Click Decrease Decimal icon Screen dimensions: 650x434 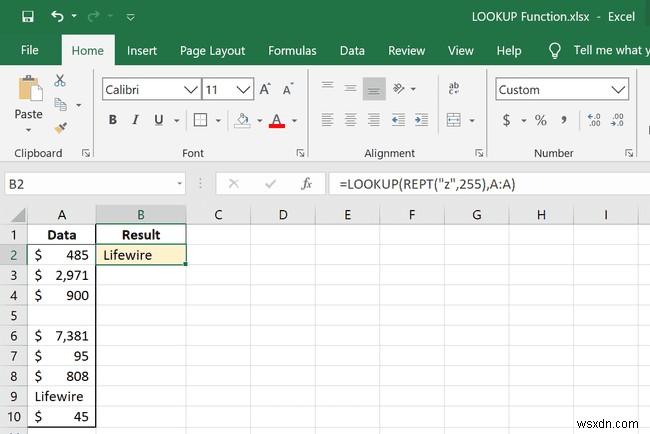pos(617,120)
